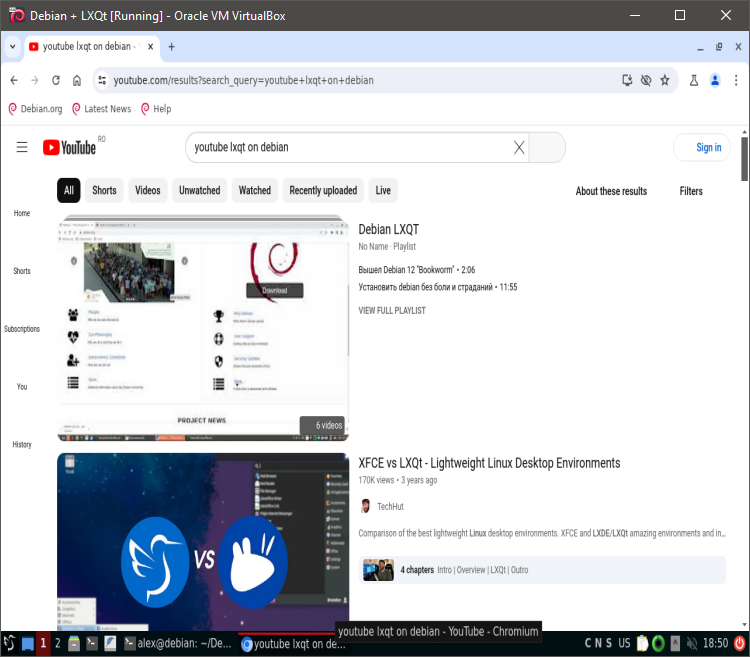Go to Home in the sidebar
This screenshot has height=657, width=750.
[x=22, y=213]
